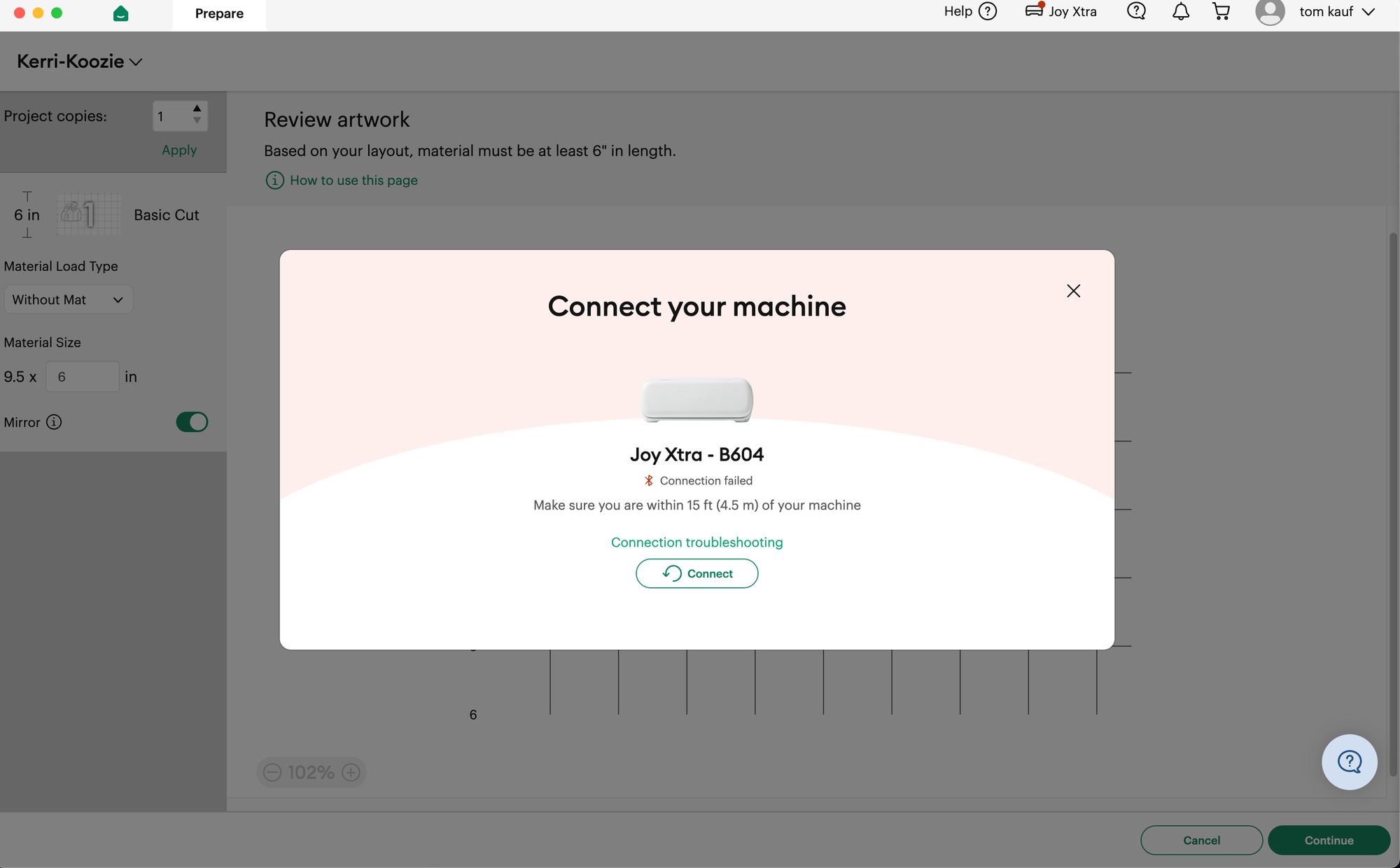
Task: Click the 102% zoom level text
Action: pos(311,772)
